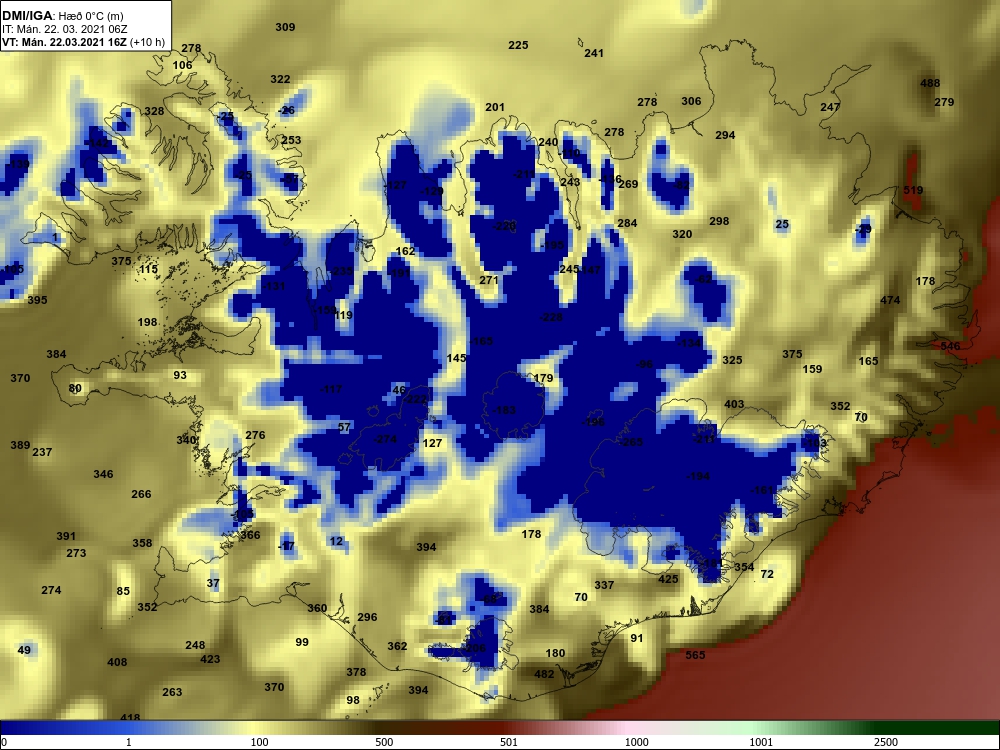Click the 306 map value

point(691,101)
